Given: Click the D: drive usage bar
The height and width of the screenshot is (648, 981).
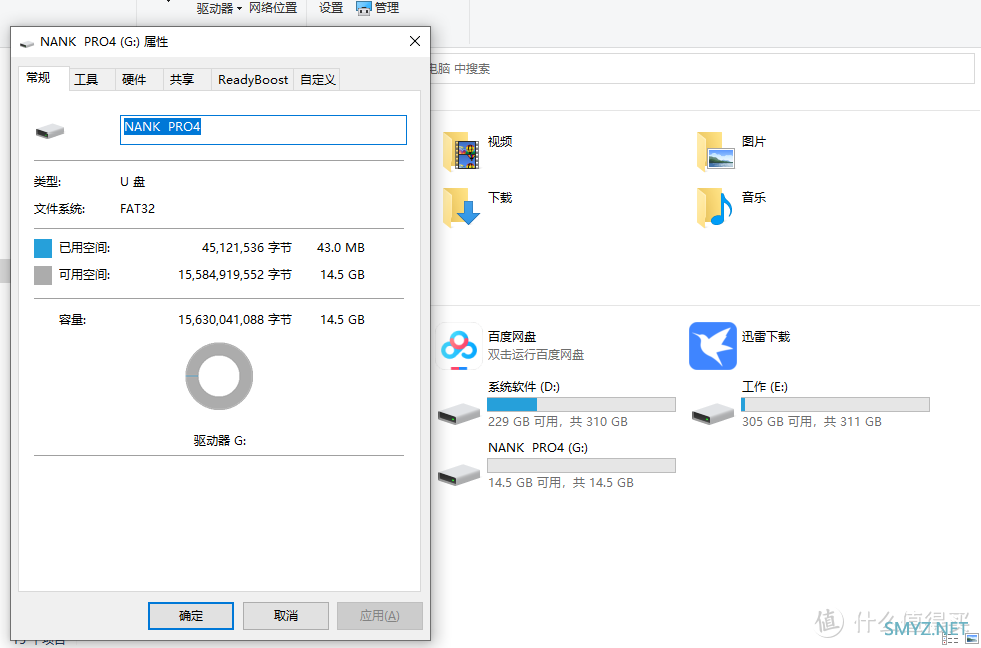Looking at the screenshot, I should [581, 404].
